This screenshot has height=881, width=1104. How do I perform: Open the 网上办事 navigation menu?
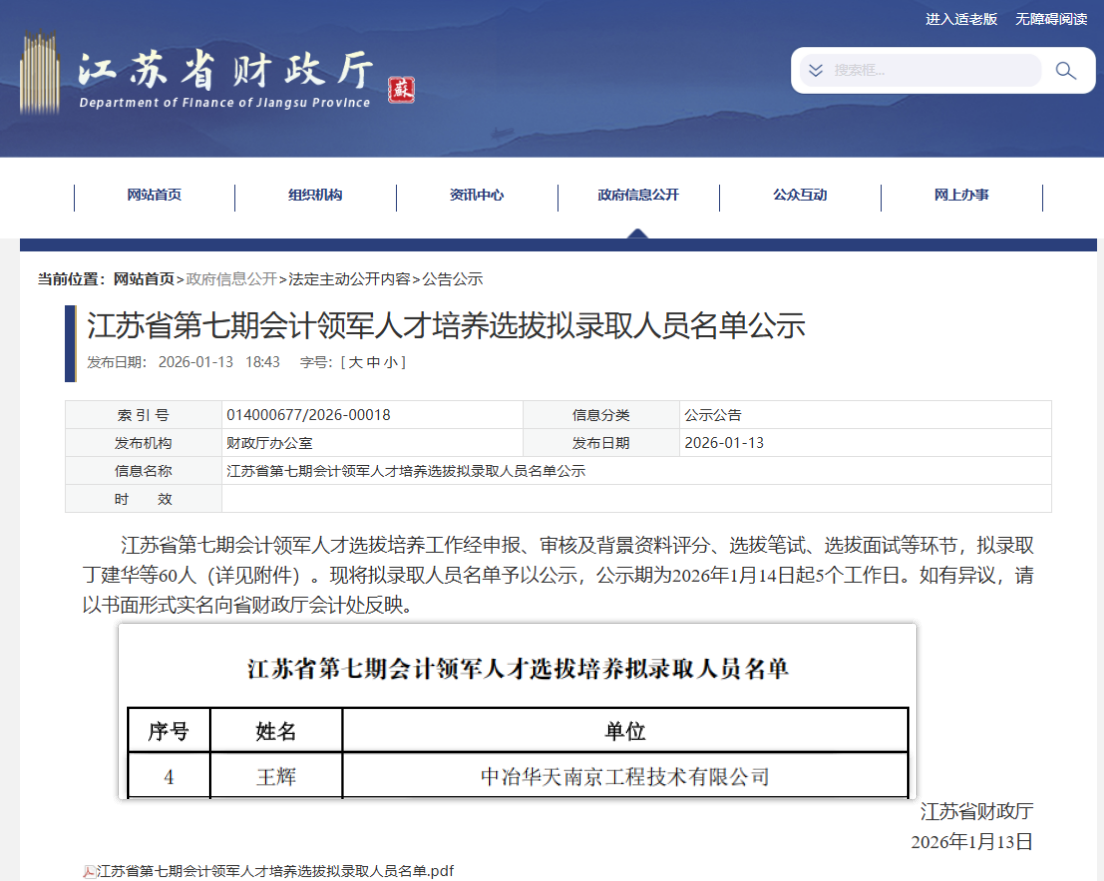point(961,195)
